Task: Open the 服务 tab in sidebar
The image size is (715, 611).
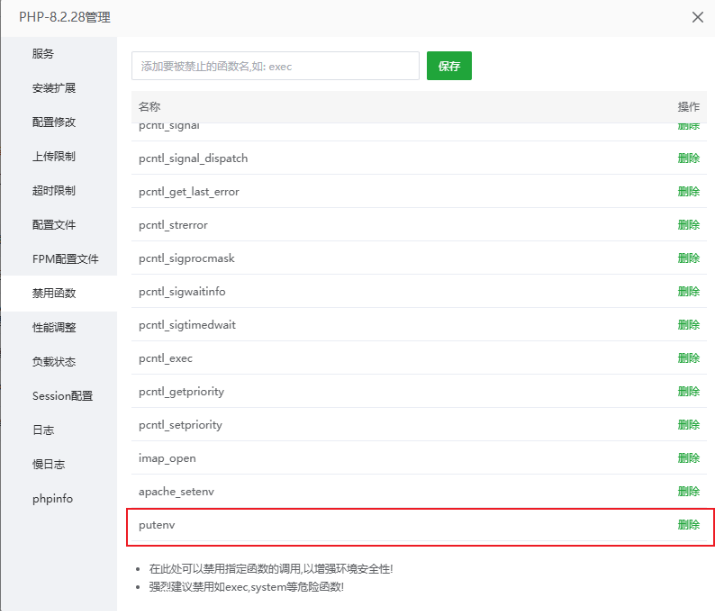Action: click(43, 54)
